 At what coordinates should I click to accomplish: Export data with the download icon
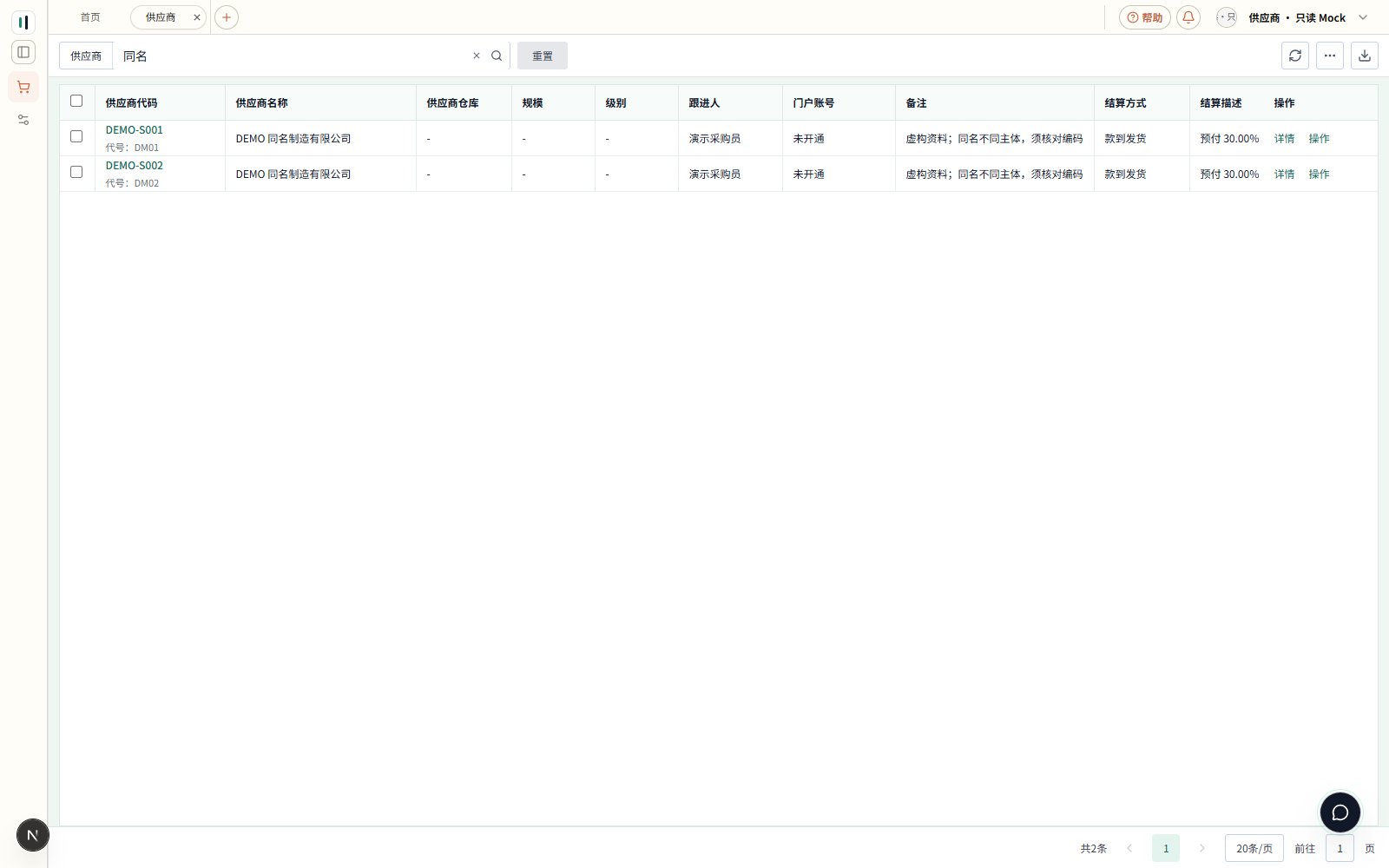tap(1365, 56)
